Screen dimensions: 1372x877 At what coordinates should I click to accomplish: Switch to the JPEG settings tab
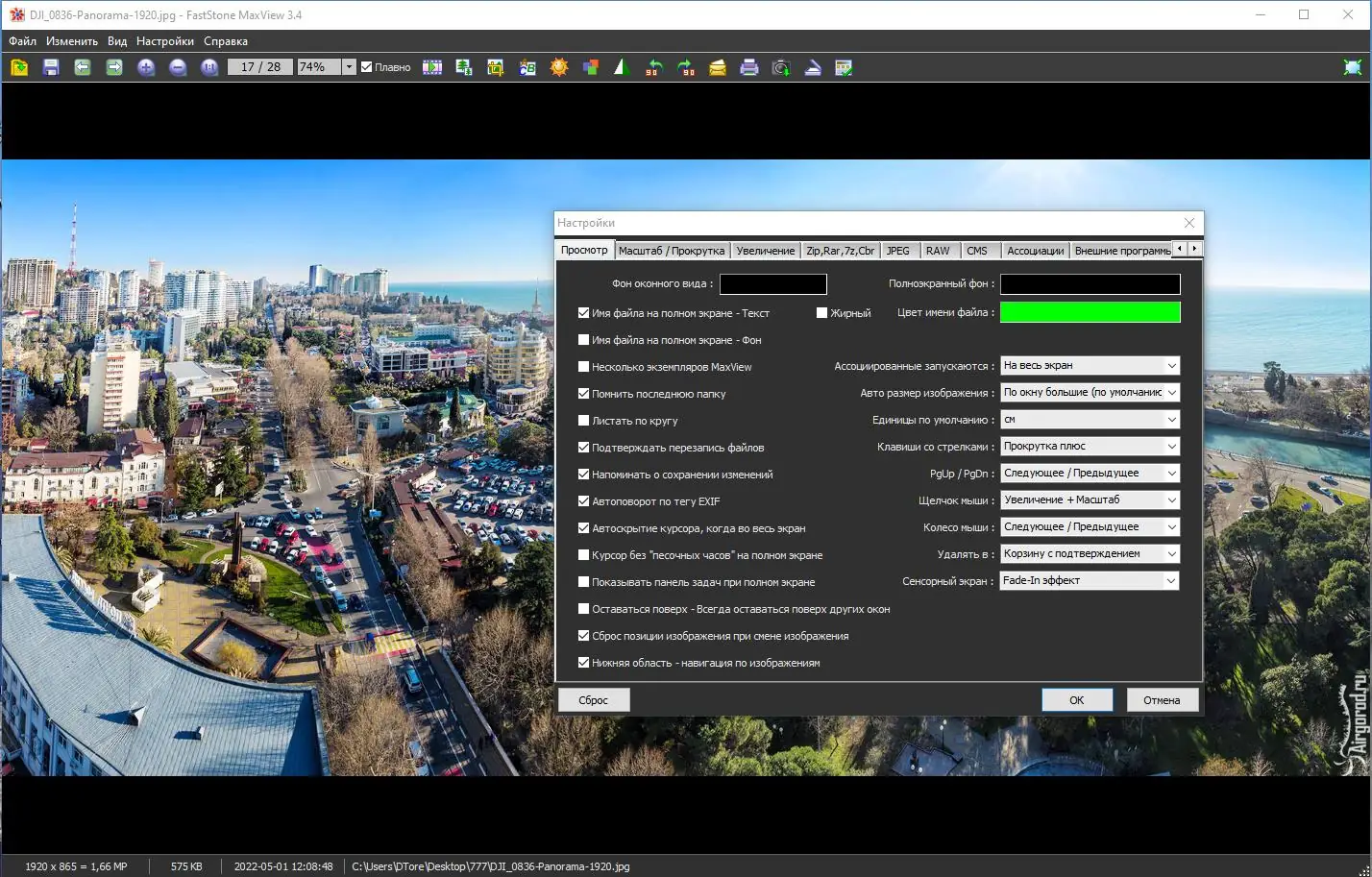click(x=897, y=251)
